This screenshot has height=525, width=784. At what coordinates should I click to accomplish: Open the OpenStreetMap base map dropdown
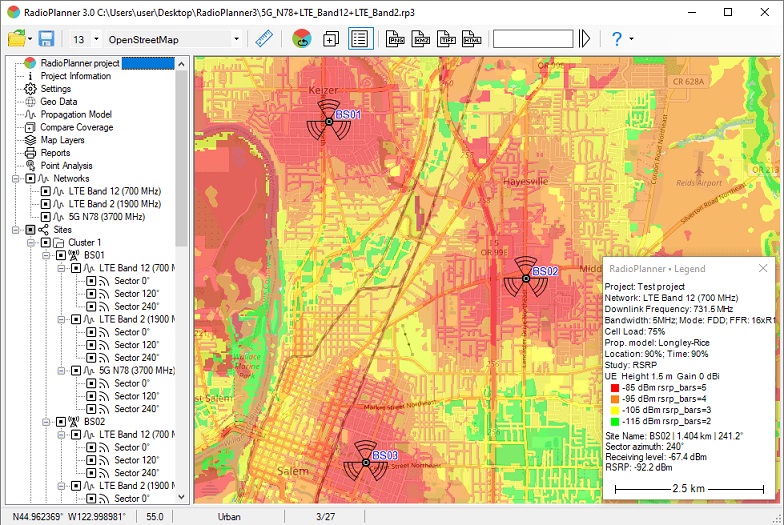point(236,39)
